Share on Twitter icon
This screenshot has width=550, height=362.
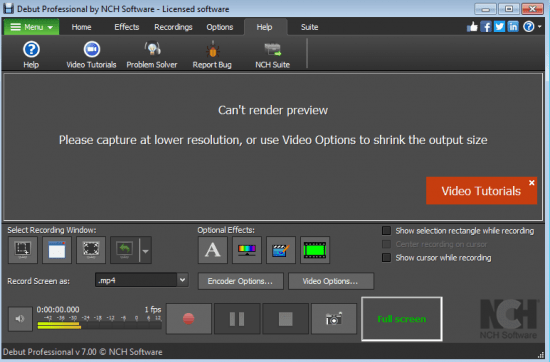(x=499, y=27)
